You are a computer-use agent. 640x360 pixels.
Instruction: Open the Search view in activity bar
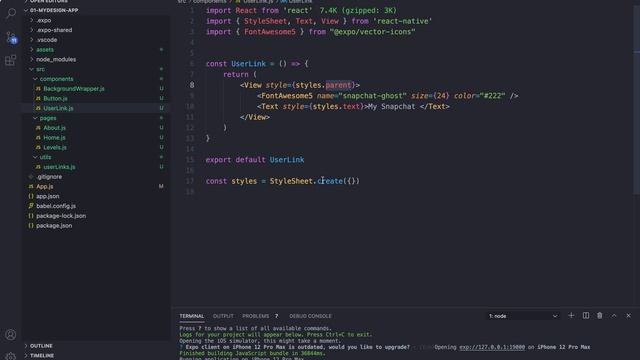click(x=11, y=13)
